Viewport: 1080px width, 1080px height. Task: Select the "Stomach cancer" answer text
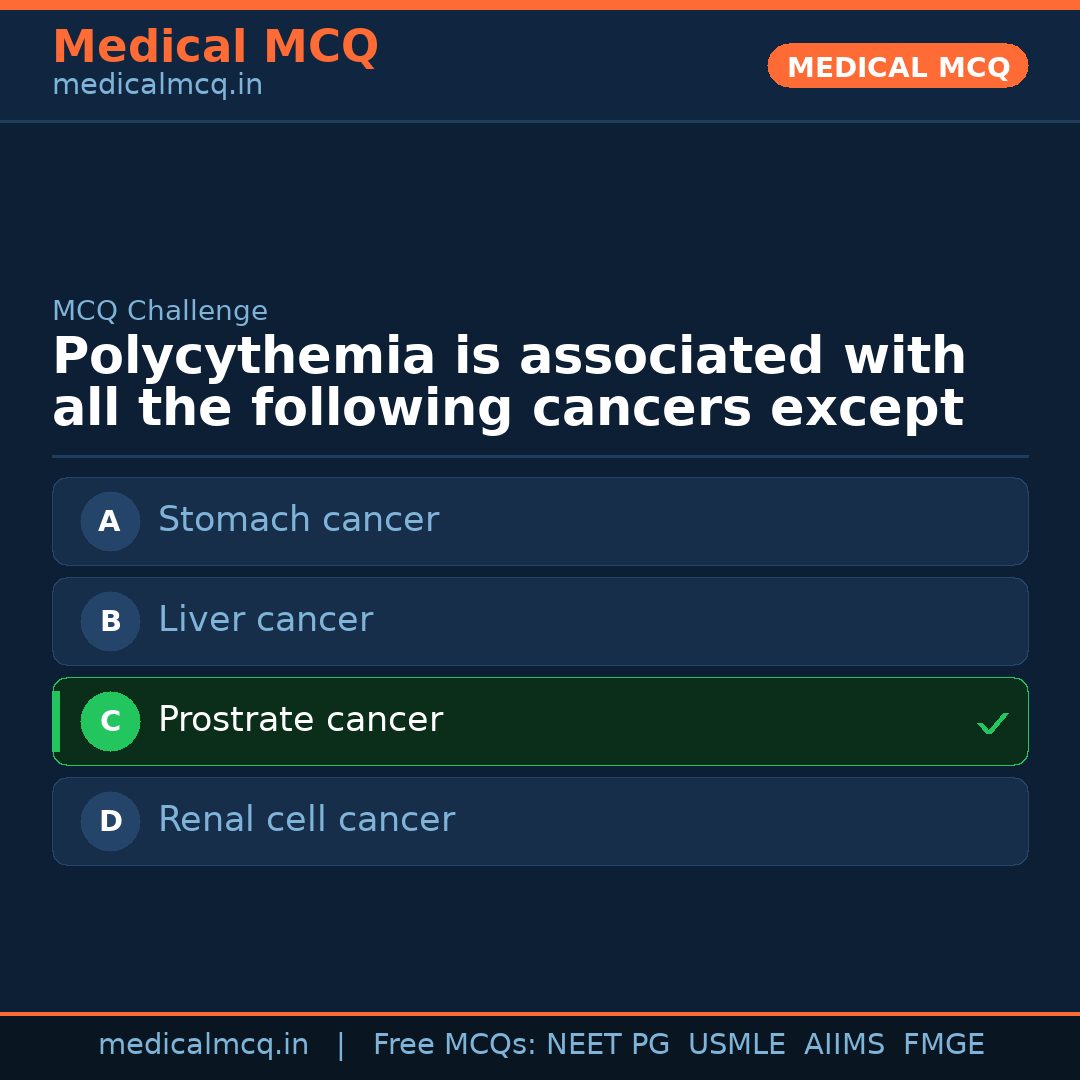pyautogui.click(x=298, y=520)
